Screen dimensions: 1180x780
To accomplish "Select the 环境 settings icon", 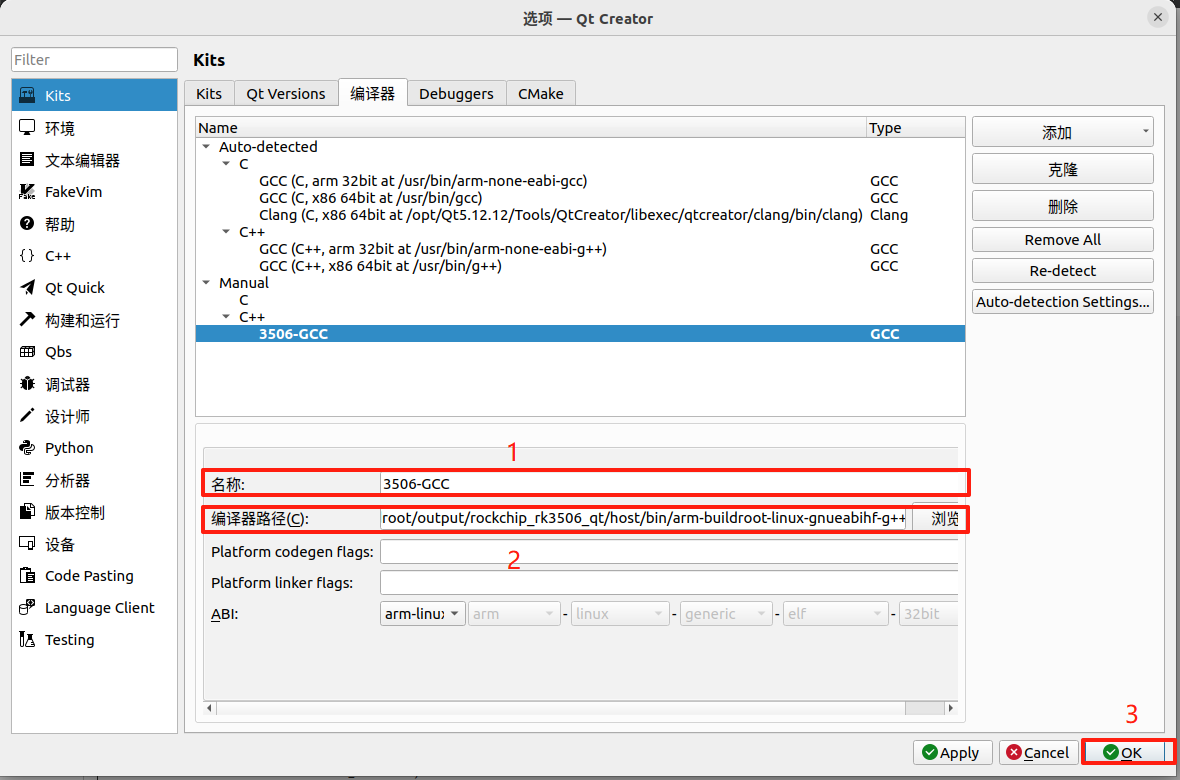I will [x=27, y=128].
